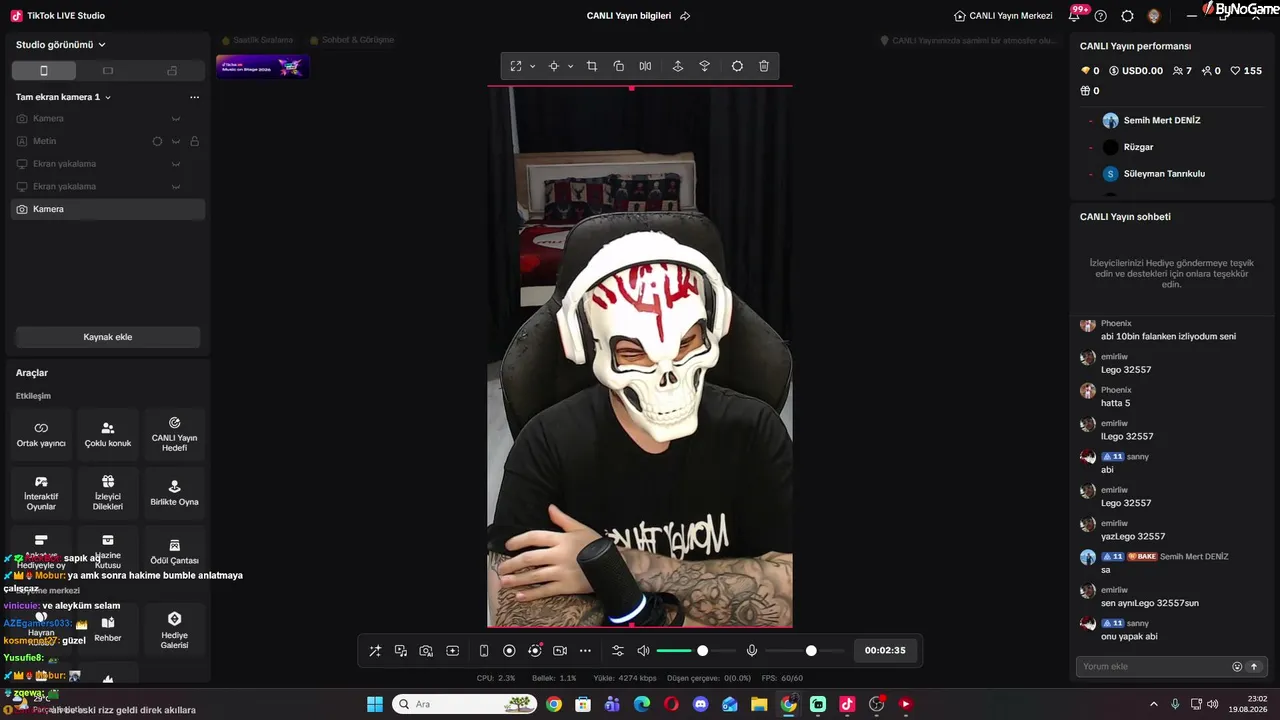Switch to landscape layout in Studio view

[x=108, y=71]
